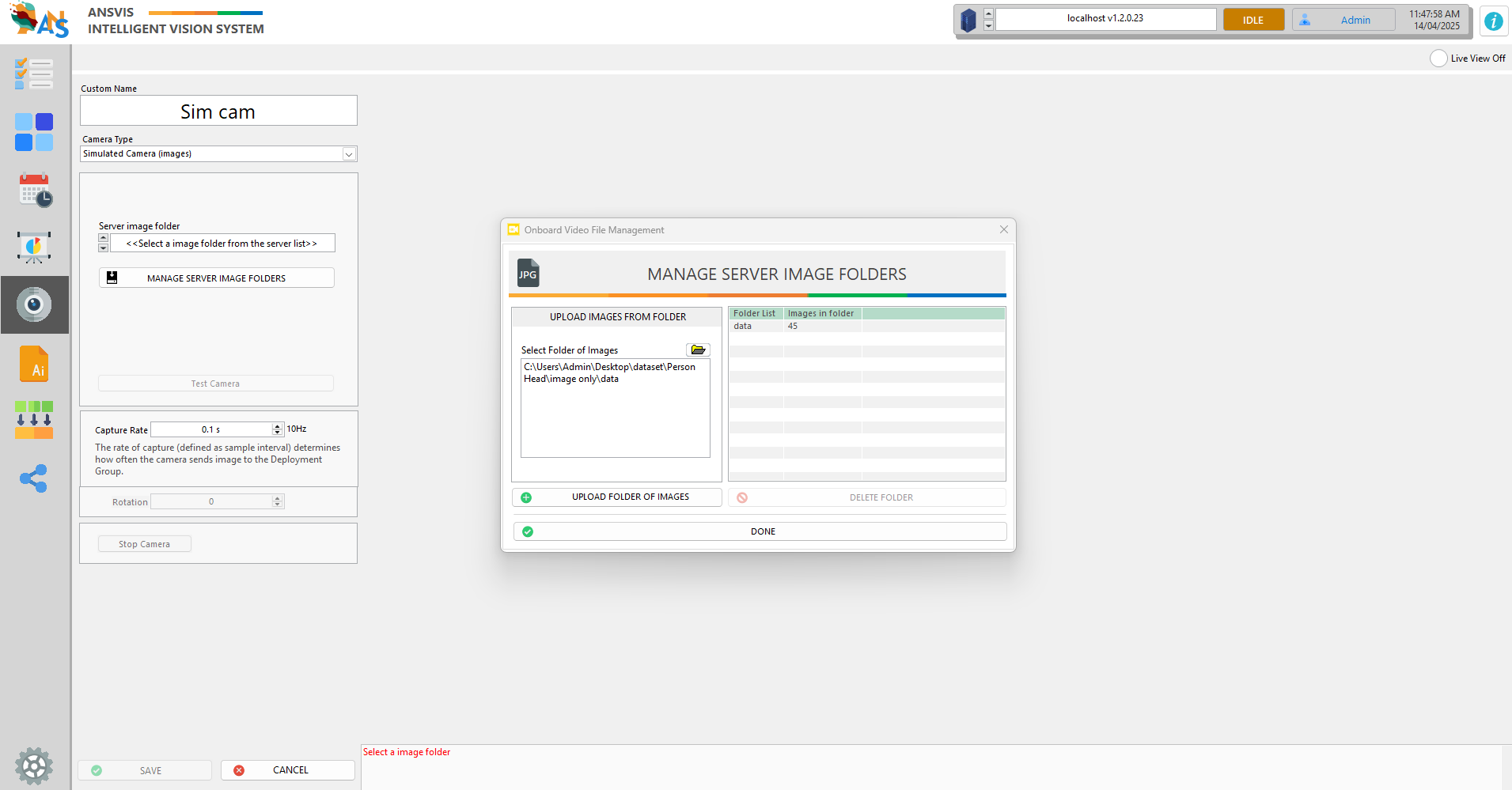
Task: Open the settings gear icon
Action: [34, 765]
